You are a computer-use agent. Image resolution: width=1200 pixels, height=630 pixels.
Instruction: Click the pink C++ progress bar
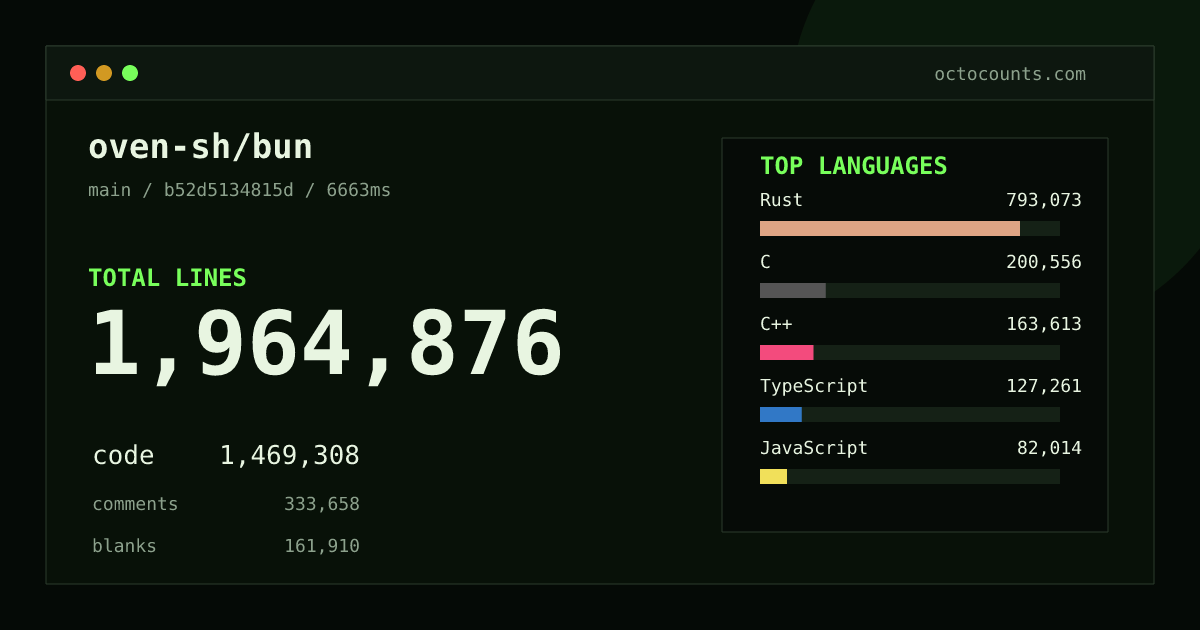pos(787,352)
